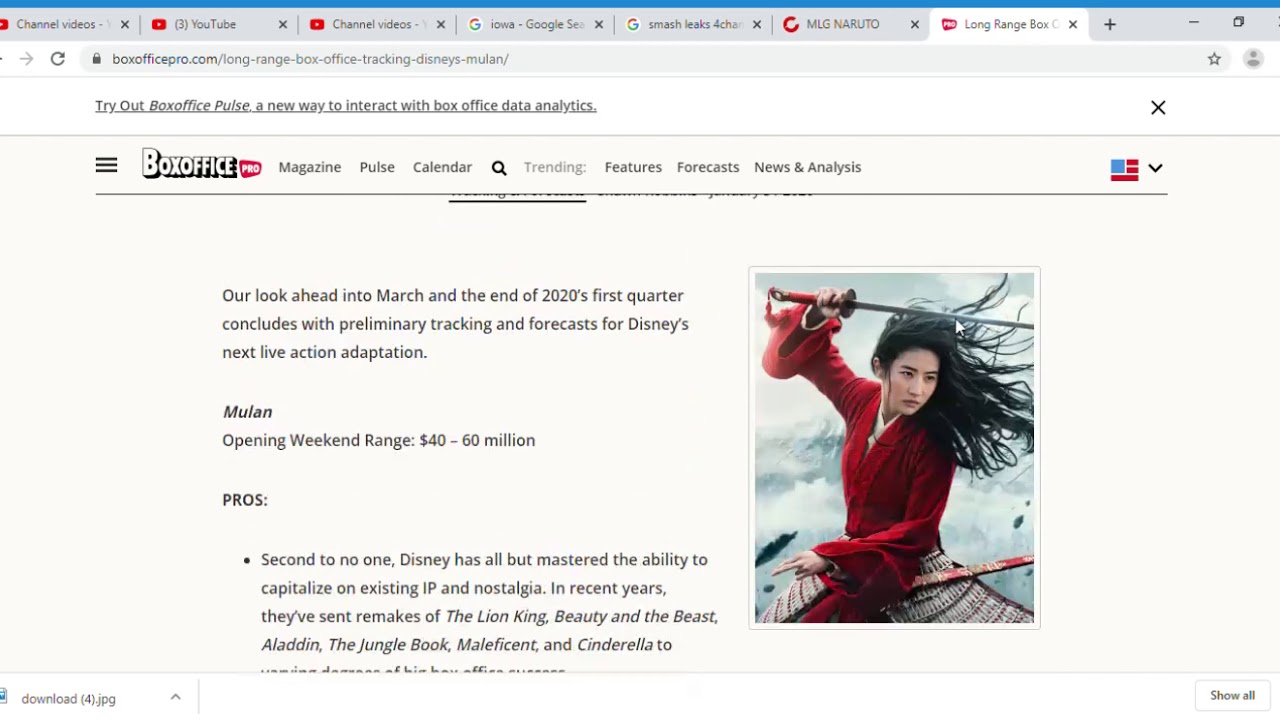Select the Long Range Box Office tab
The width and height of the screenshot is (1280, 720).
click(1008, 24)
